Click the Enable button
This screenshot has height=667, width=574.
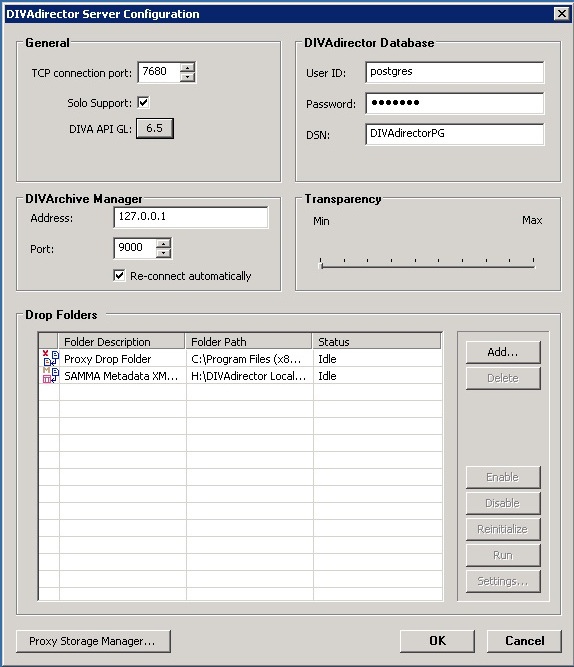pyautogui.click(x=503, y=477)
